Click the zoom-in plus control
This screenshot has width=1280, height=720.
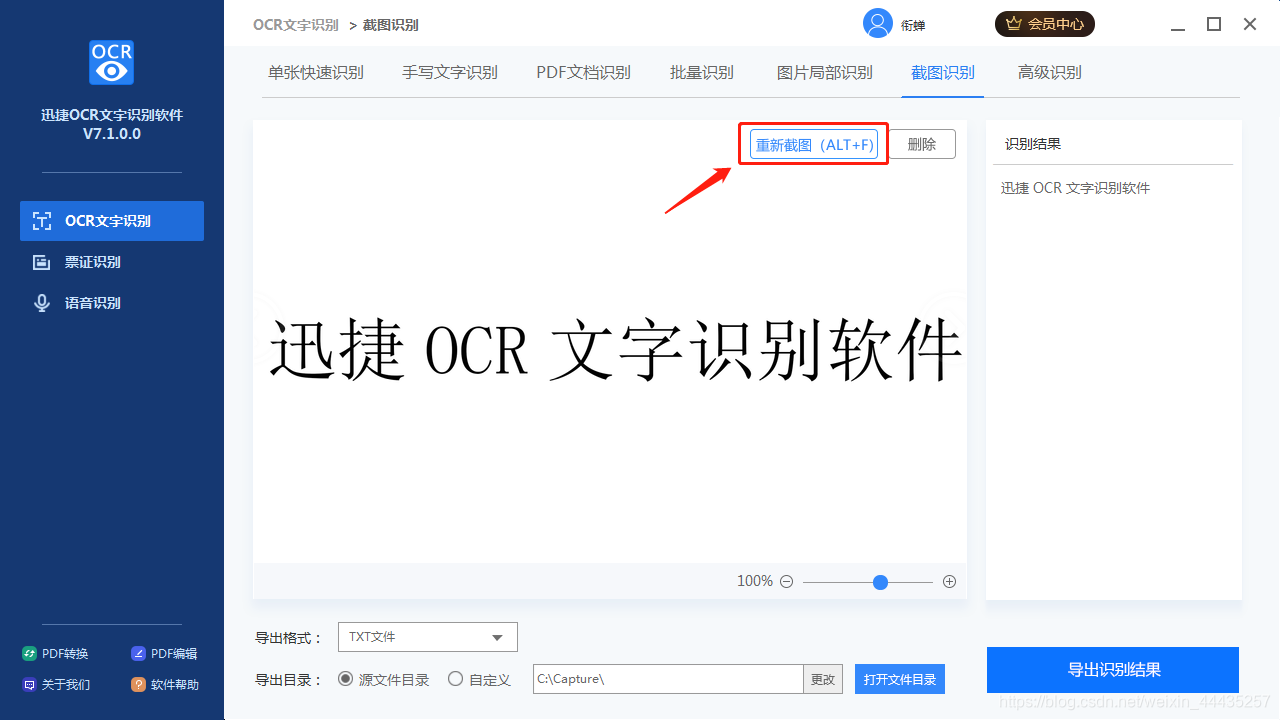tap(948, 581)
